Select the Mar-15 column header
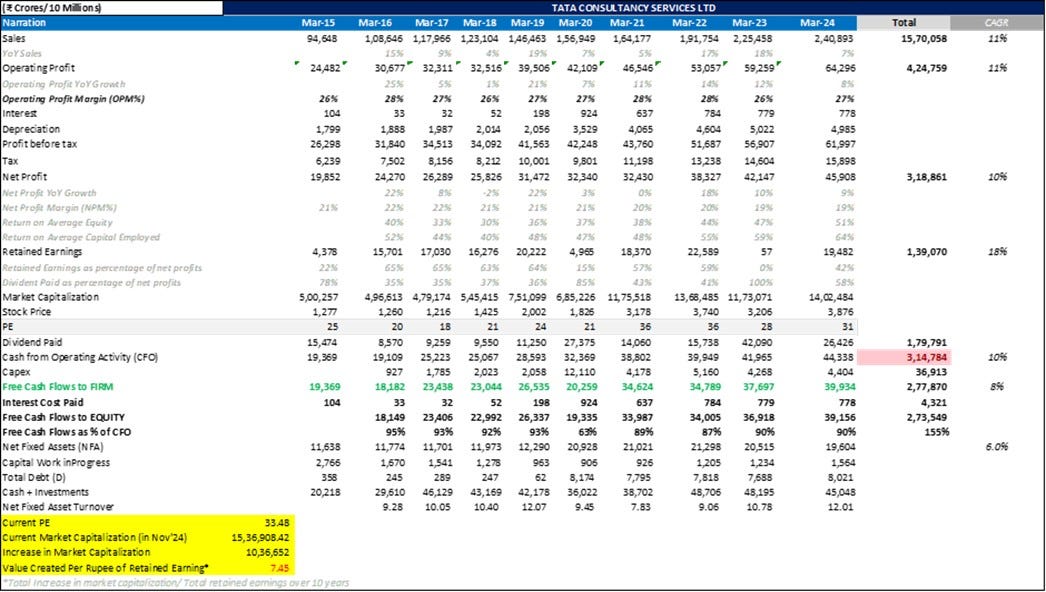Image resolution: width=1046 pixels, height=592 pixels. click(319, 23)
